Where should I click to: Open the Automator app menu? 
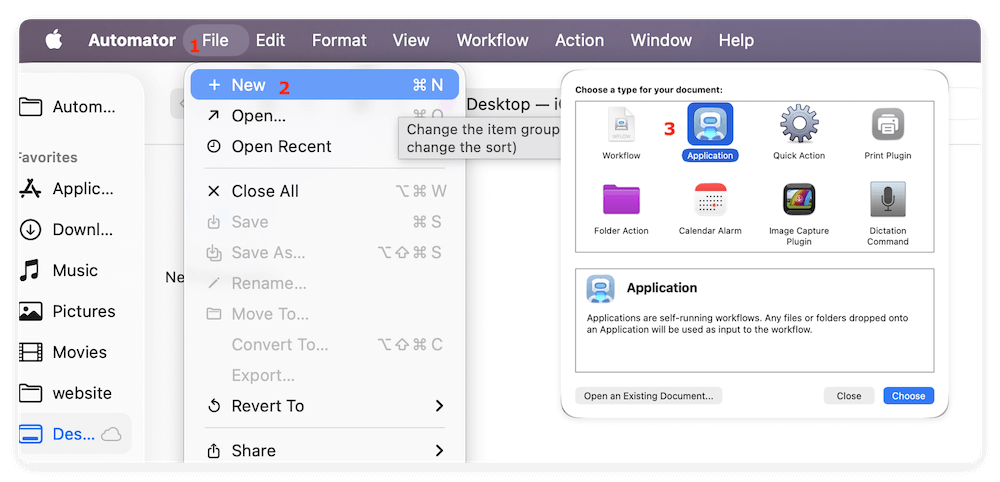point(132,40)
